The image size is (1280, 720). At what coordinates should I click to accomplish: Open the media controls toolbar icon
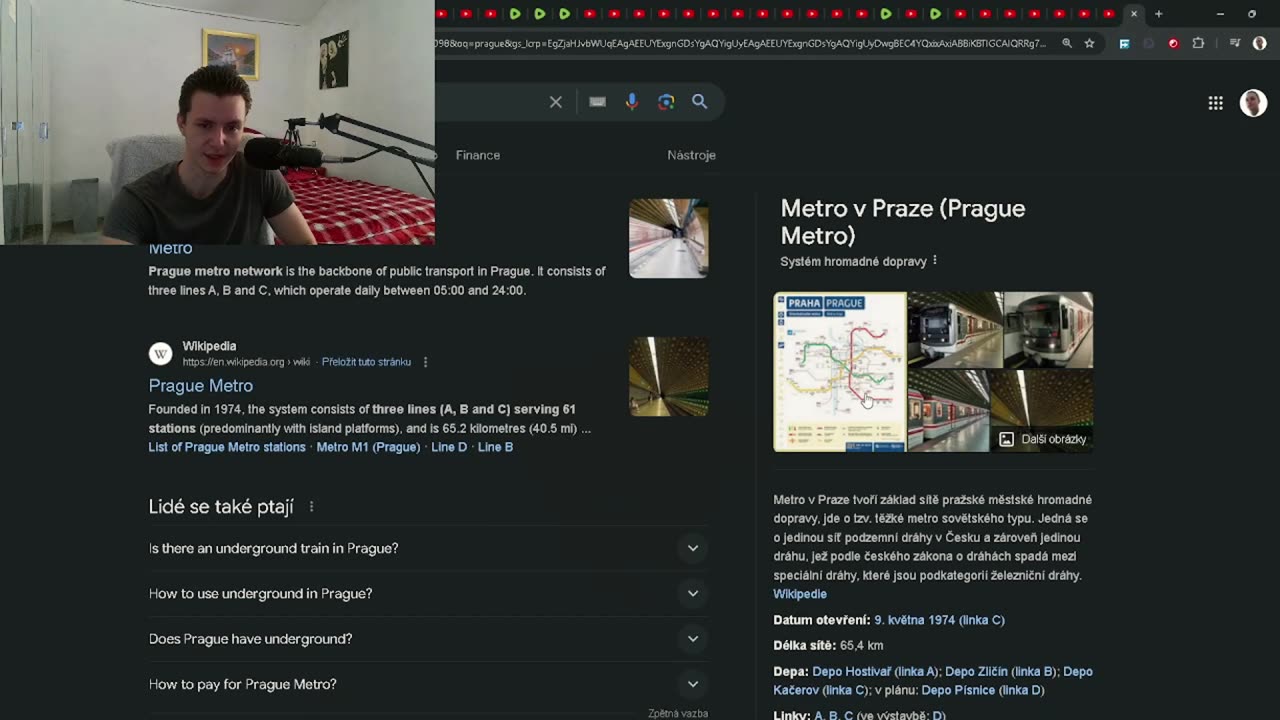tap(1235, 43)
